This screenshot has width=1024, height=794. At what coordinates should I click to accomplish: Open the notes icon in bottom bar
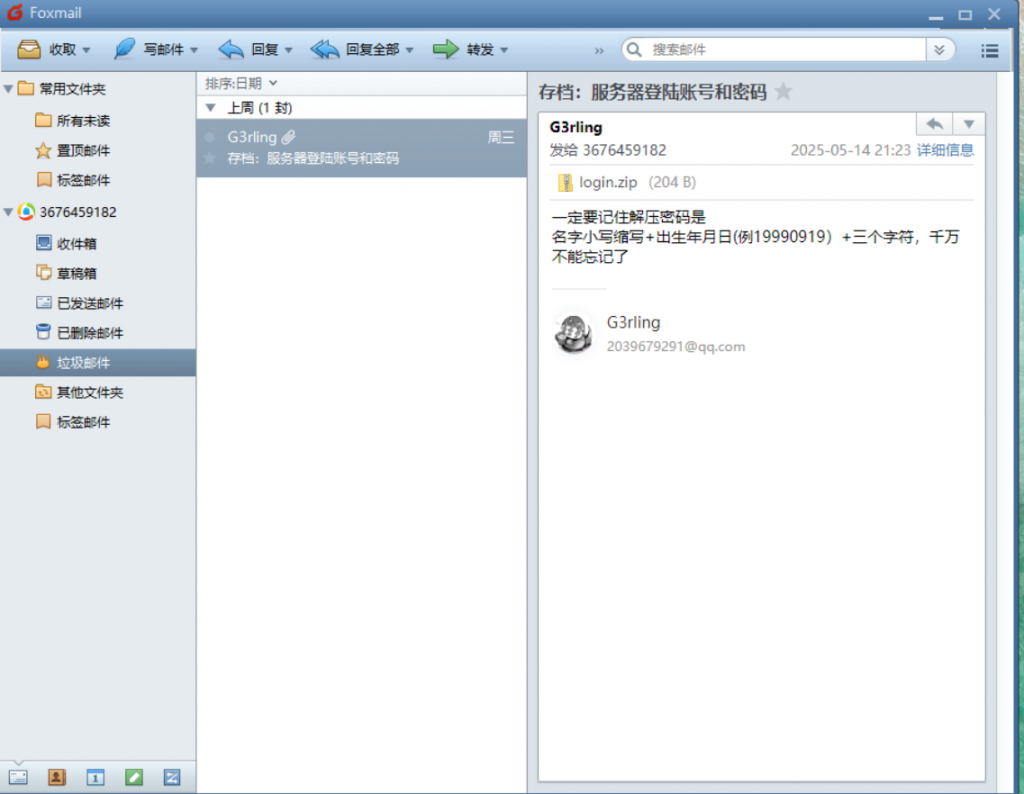(134, 776)
